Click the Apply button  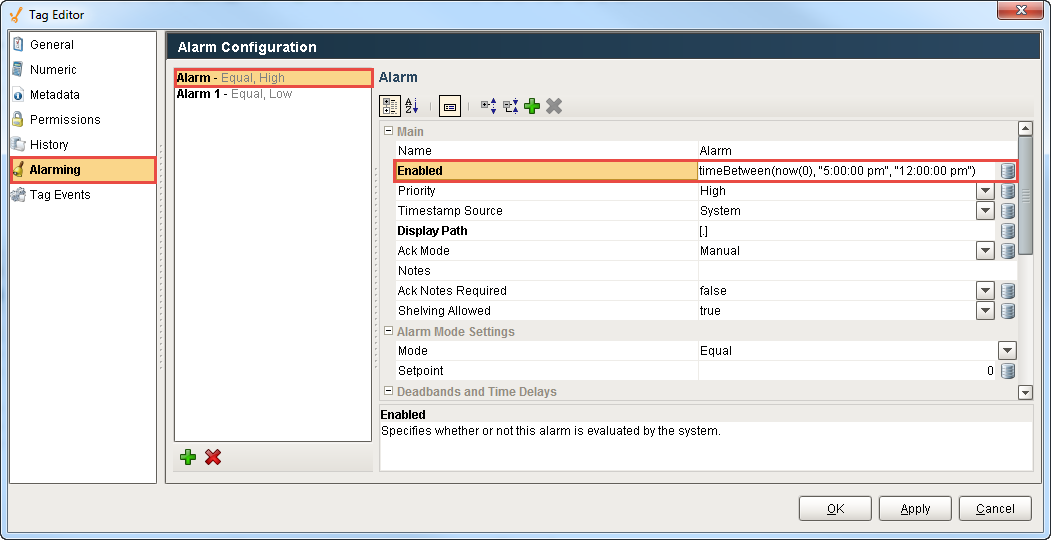tap(915, 509)
